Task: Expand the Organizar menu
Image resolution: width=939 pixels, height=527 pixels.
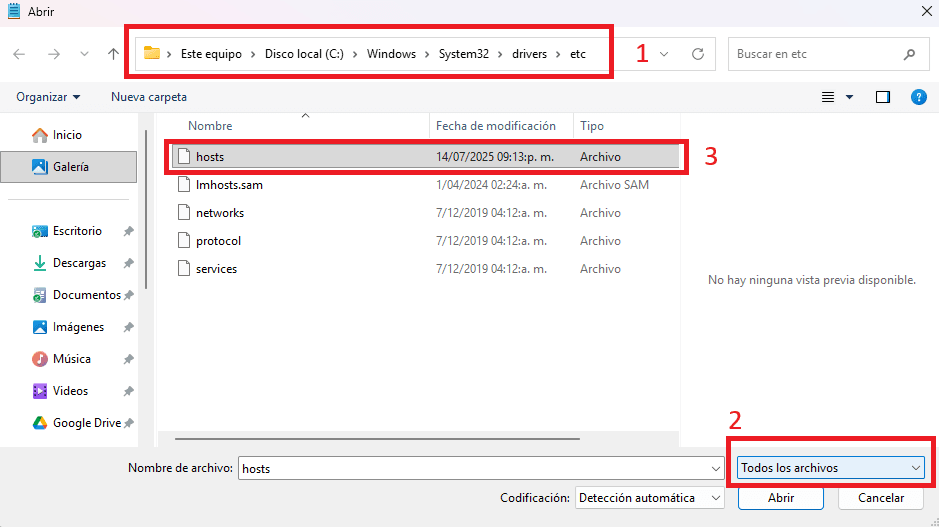Action: coord(48,97)
